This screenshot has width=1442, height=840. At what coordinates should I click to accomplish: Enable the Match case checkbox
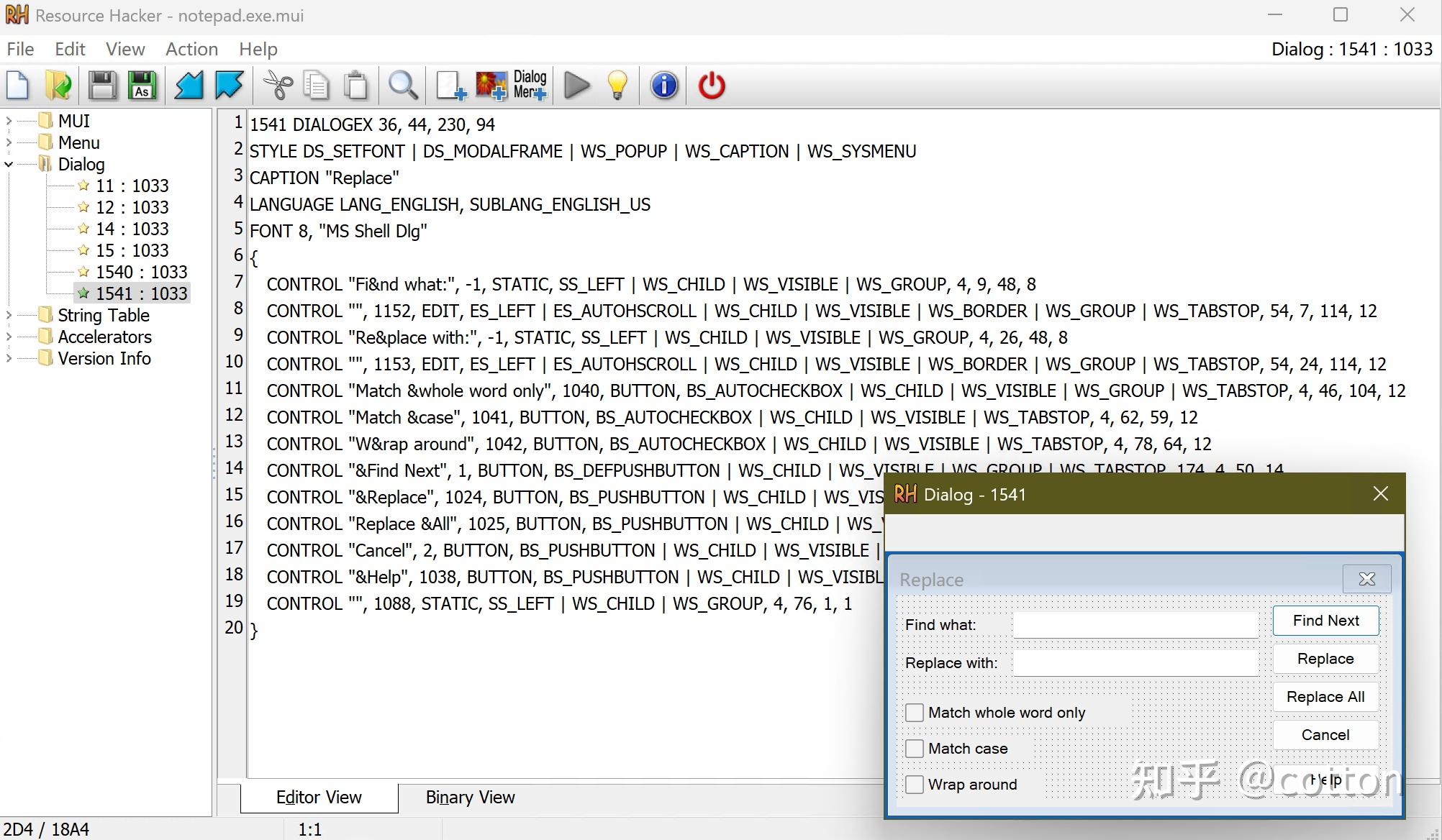pos(915,748)
